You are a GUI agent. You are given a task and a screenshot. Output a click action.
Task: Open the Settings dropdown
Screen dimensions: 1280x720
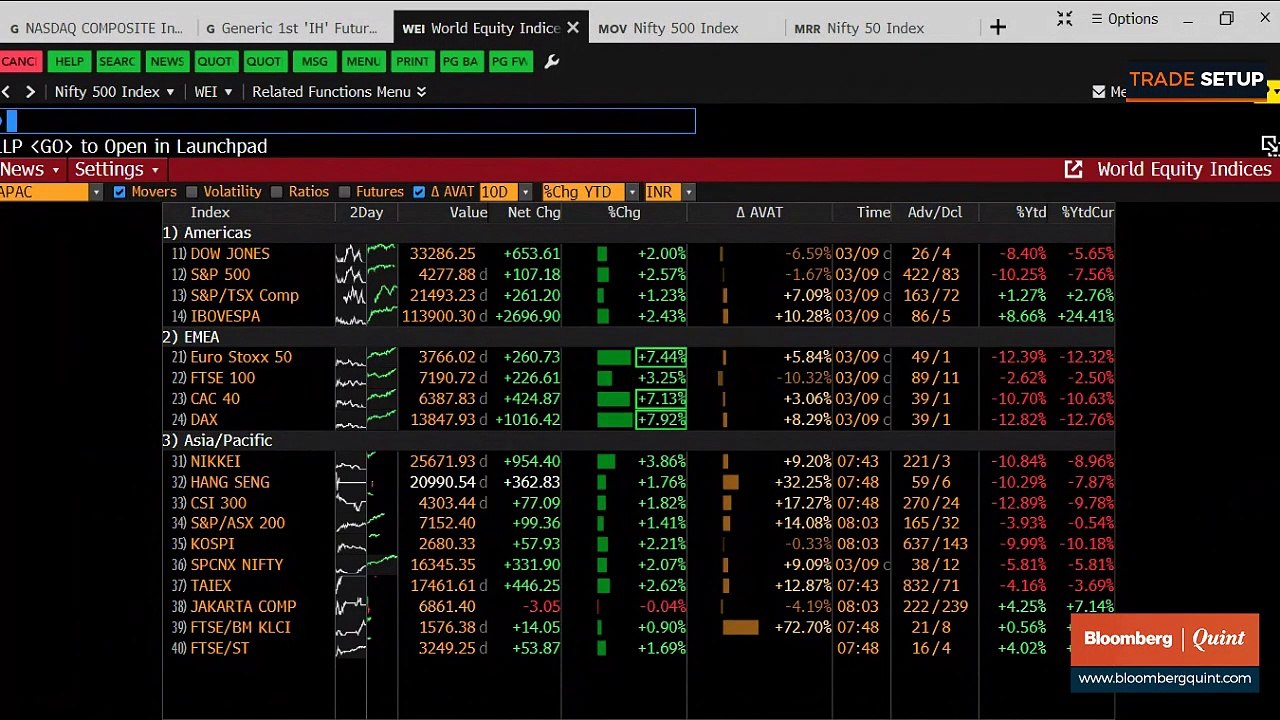coord(117,169)
